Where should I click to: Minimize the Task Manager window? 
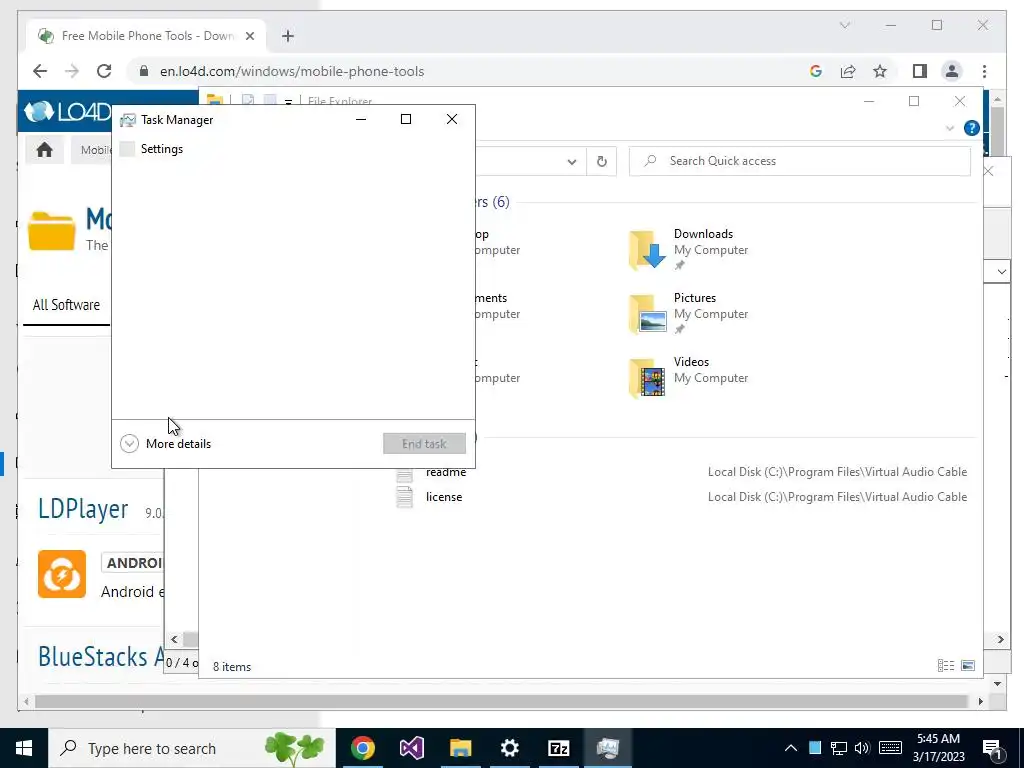click(x=360, y=119)
